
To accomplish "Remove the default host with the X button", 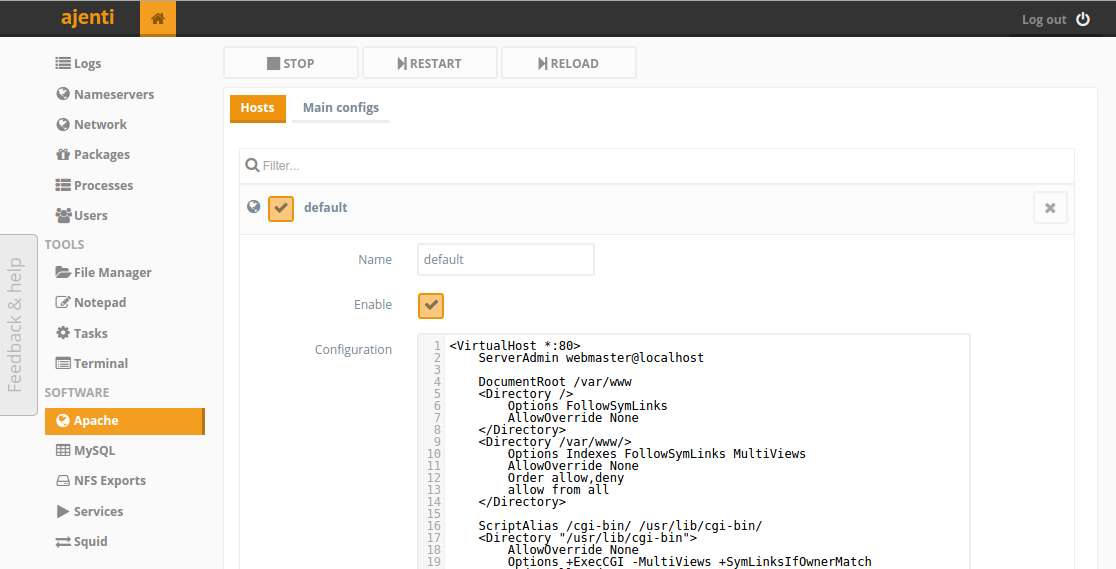I will pyautogui.click(x=1050, y=208).
